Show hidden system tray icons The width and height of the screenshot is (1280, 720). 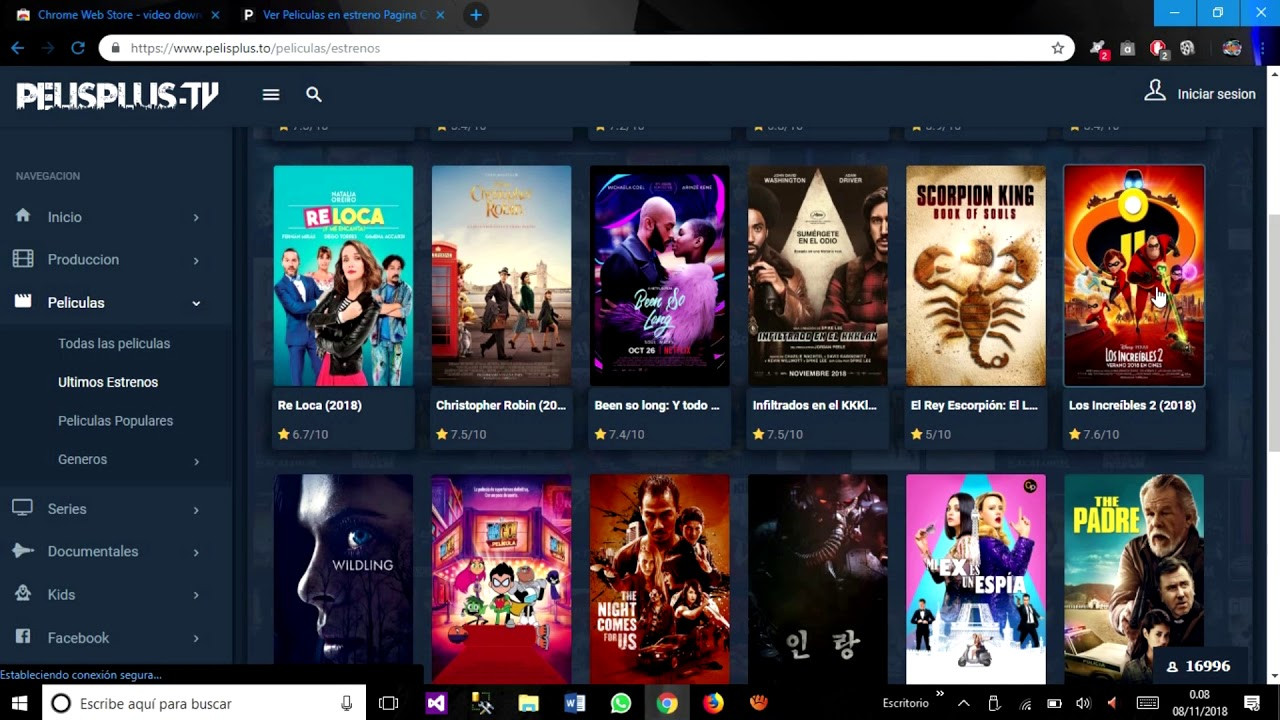click(x=963, y=703)
